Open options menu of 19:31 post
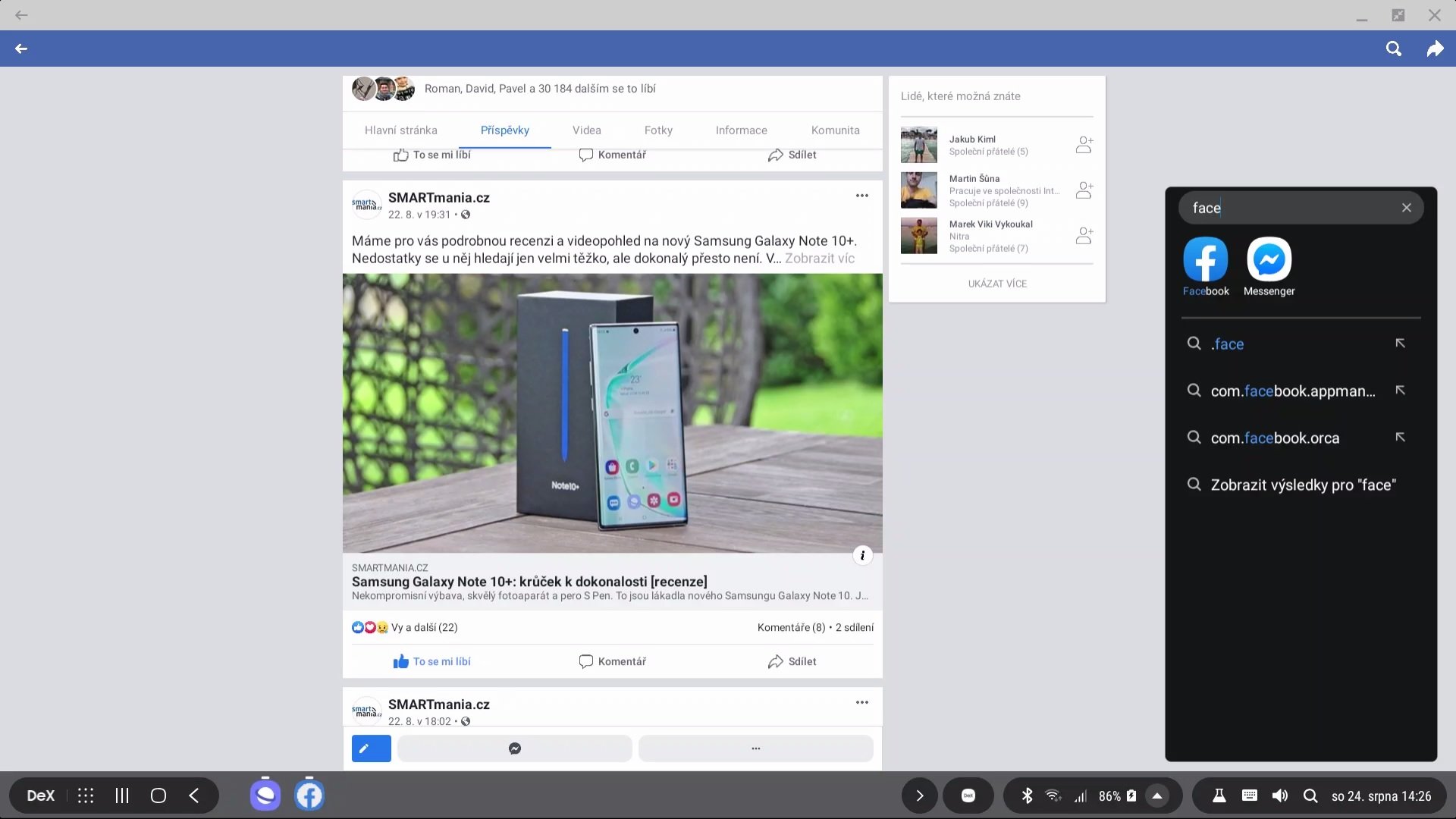Image resolution: width=1456 pixels, height=819 pixels. click(x=862, y=196)
